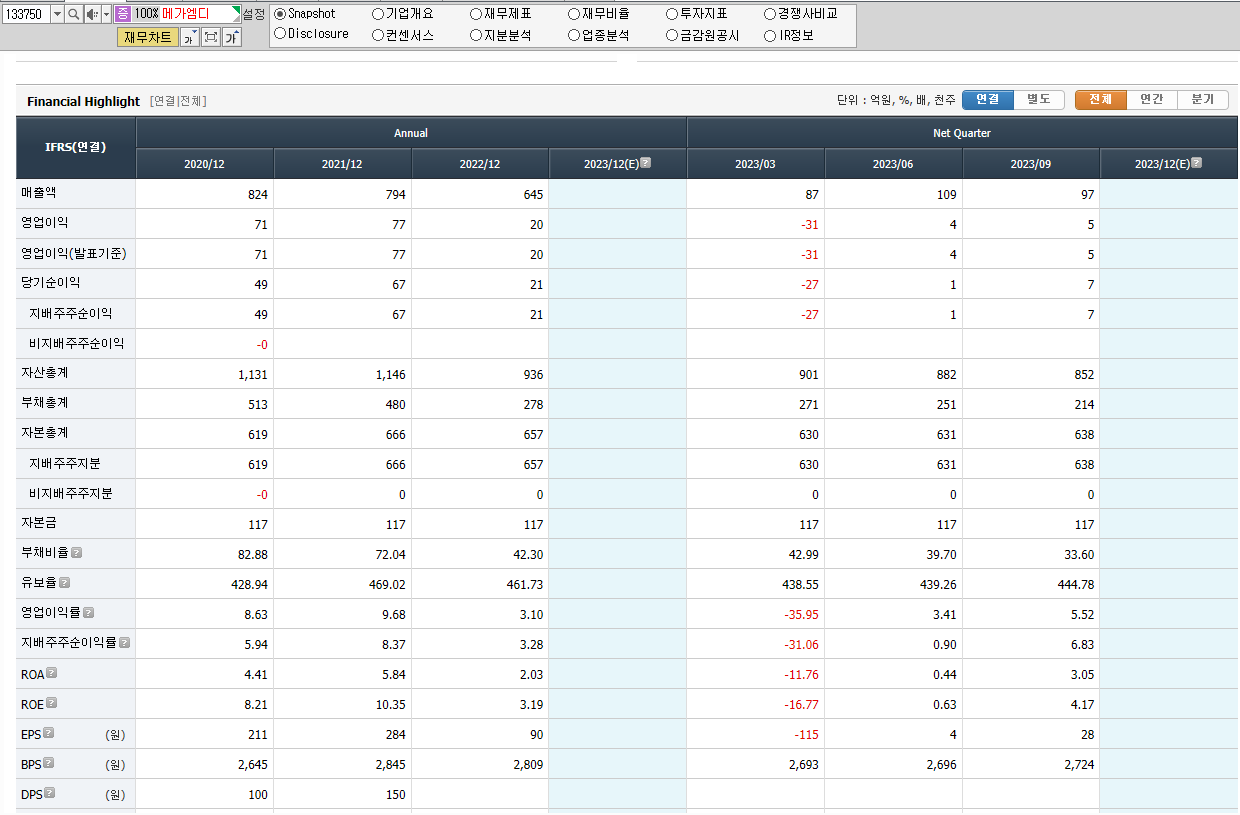The image size is (1240, 815).
Task: Switch to the 분기 quarterly tab
Action: tap(1203, 100)
